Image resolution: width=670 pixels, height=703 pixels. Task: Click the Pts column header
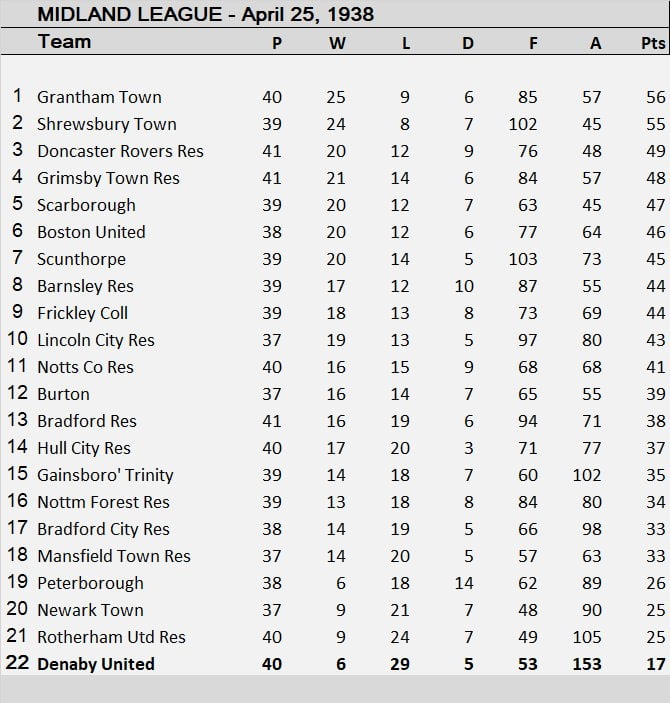click(652, 44)
